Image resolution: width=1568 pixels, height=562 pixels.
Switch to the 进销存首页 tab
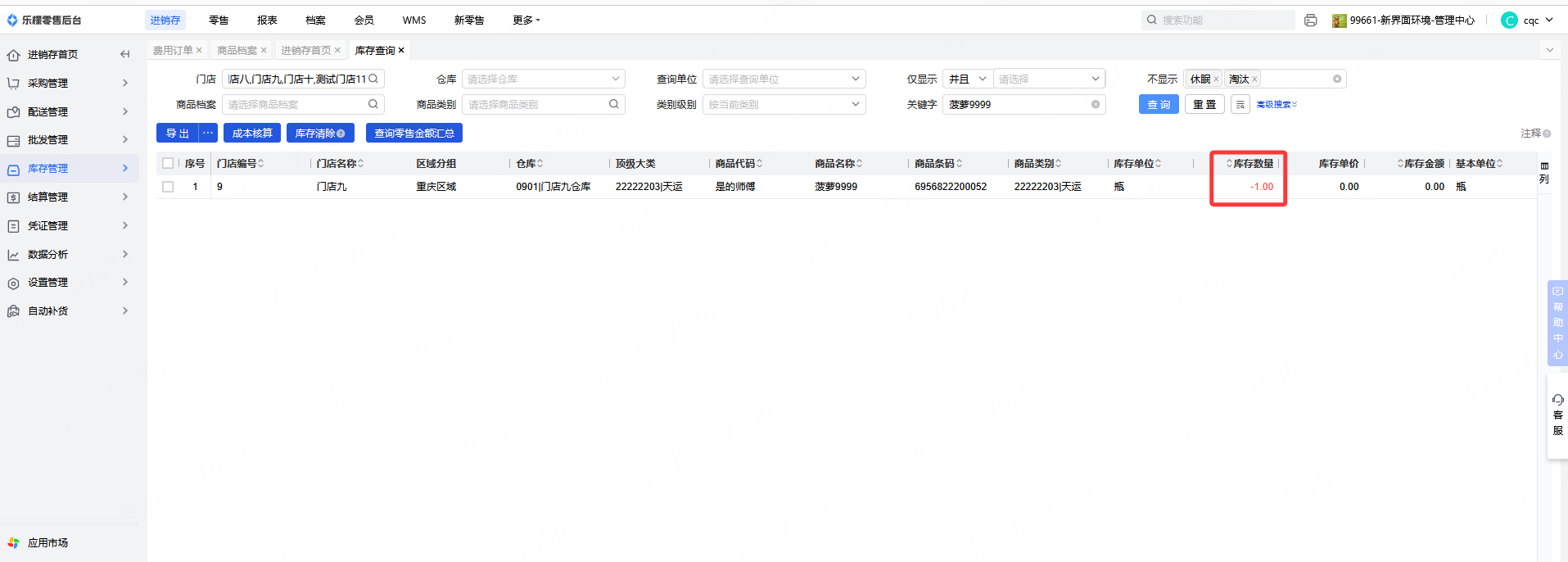click(305, 51)
